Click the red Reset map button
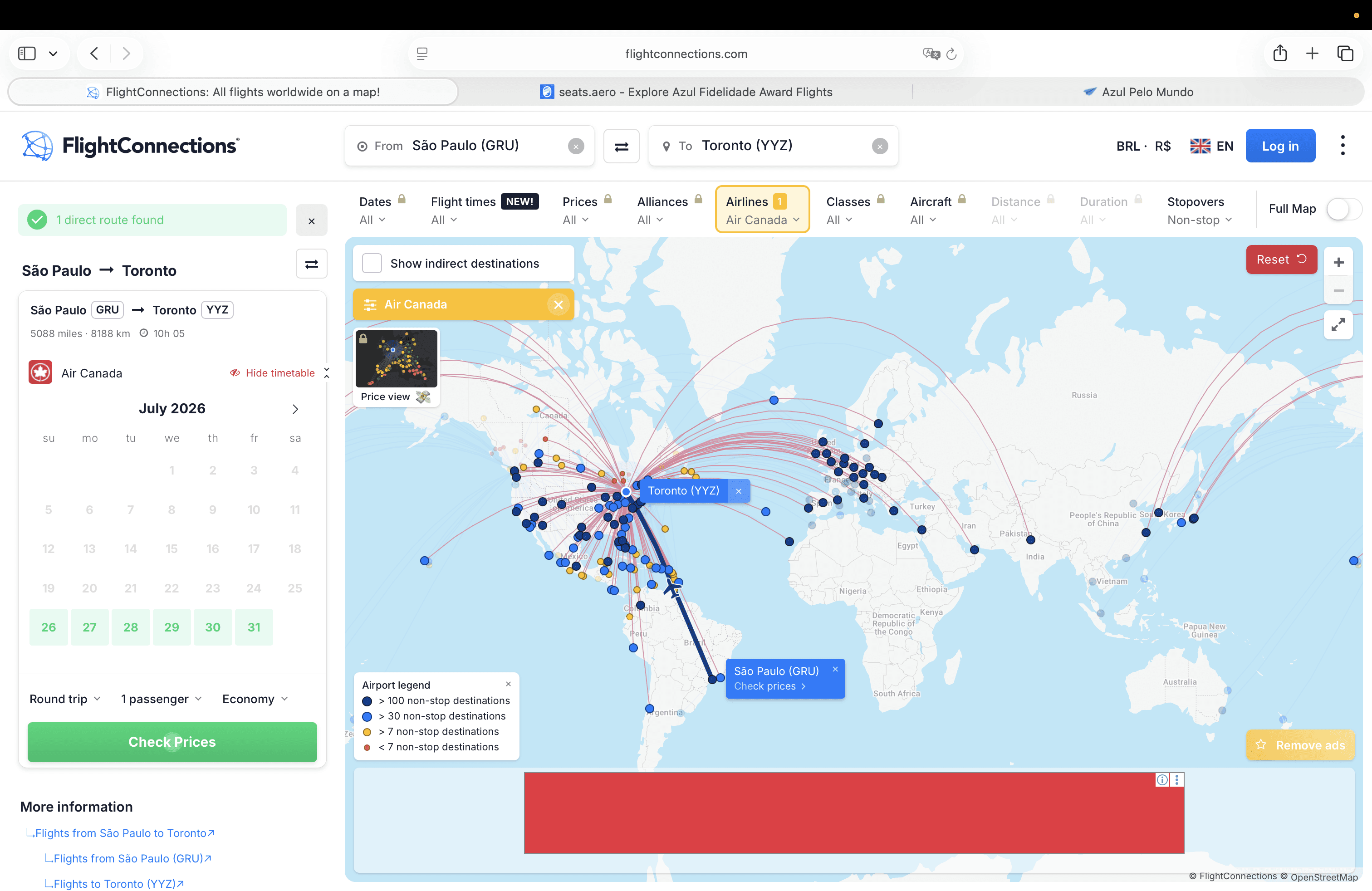1372x891 pixels. point(1281,259)
